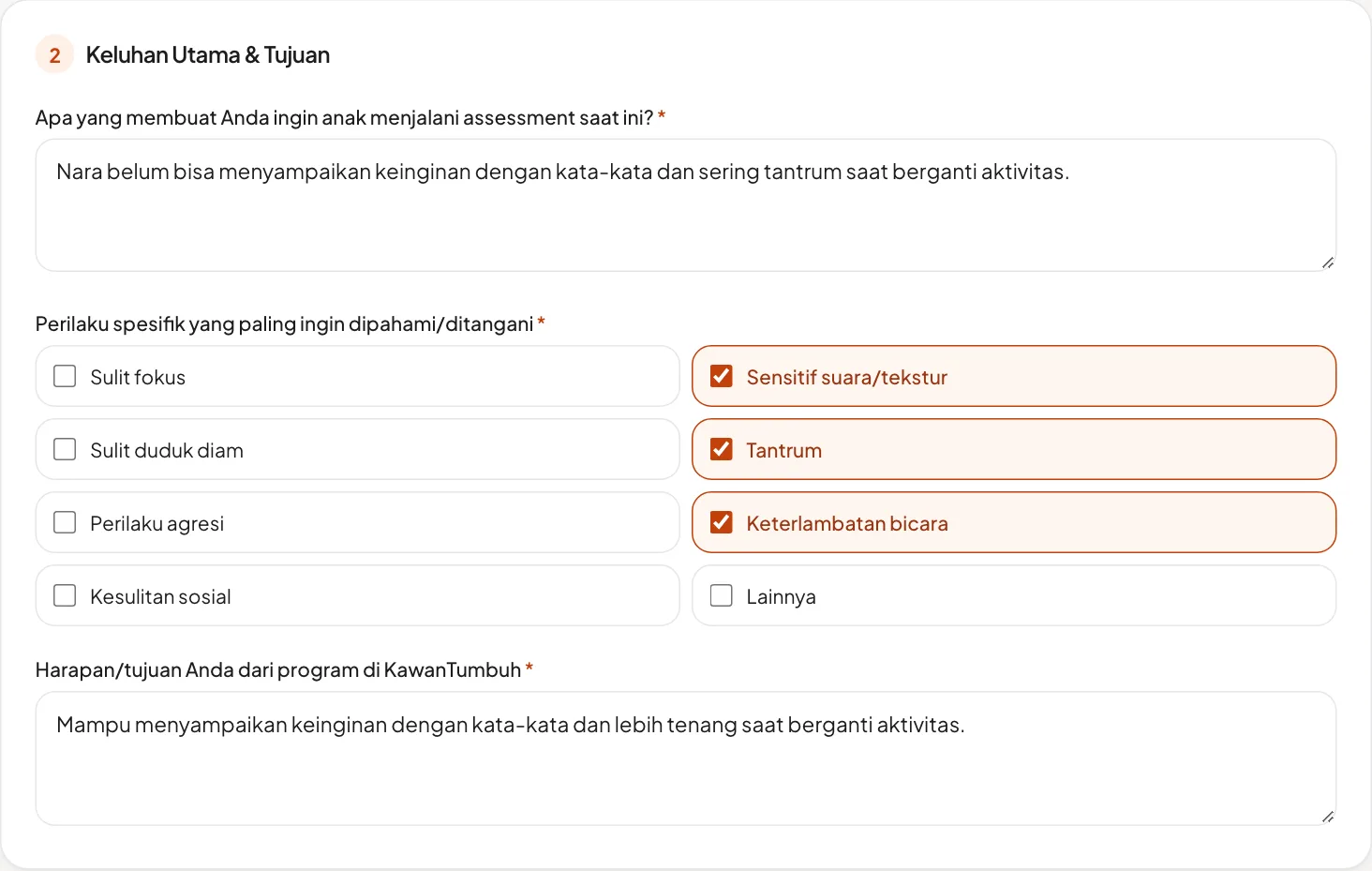
Task: Enable the Kesulitan sosial checkbox
Action: [65, 595]
